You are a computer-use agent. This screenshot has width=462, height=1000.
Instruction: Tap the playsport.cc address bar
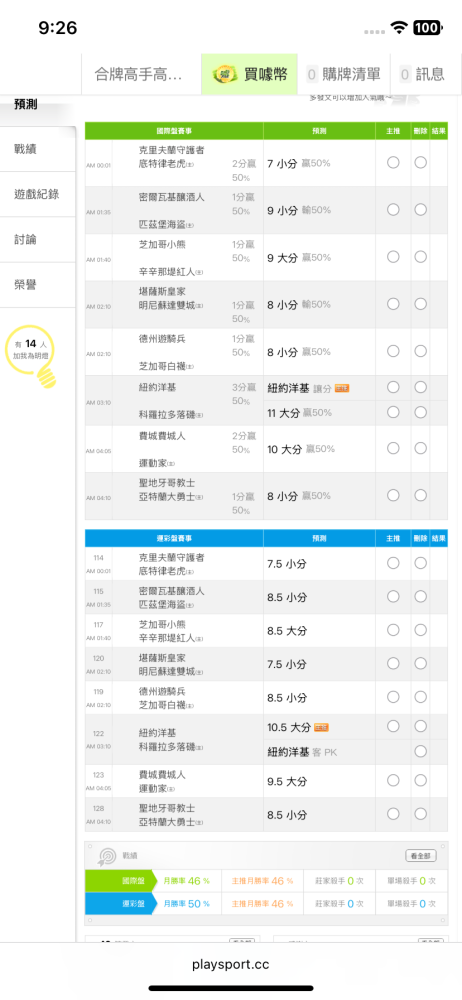tap(231, 964)
